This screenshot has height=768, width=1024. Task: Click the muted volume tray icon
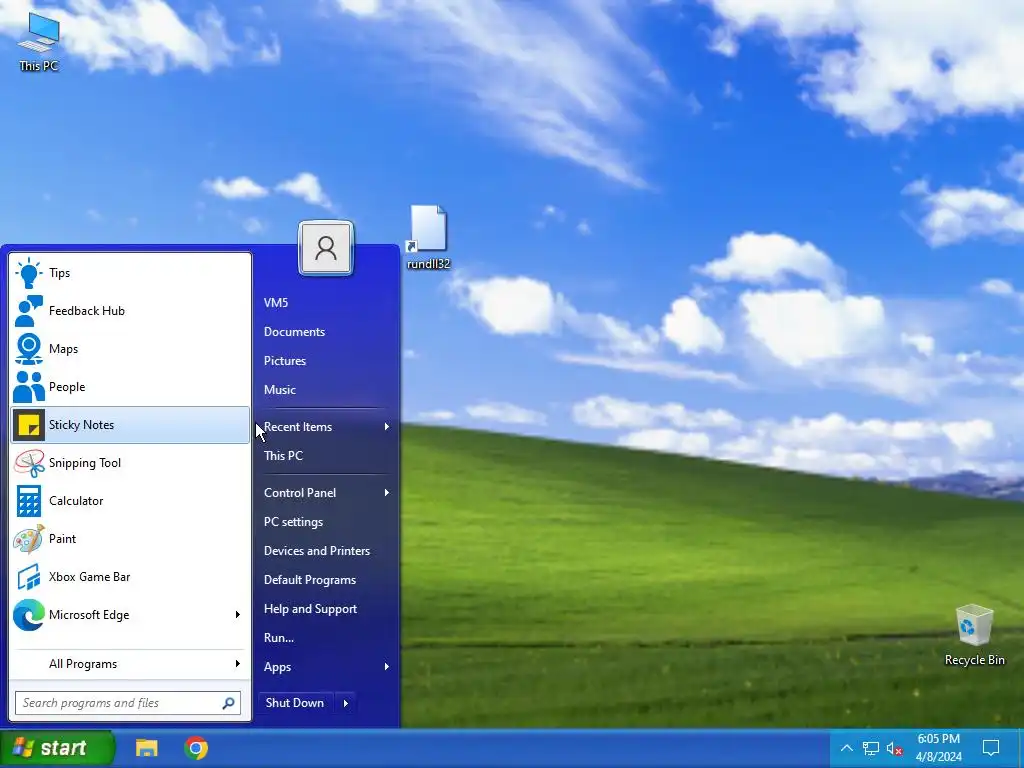tap(895, 748)
